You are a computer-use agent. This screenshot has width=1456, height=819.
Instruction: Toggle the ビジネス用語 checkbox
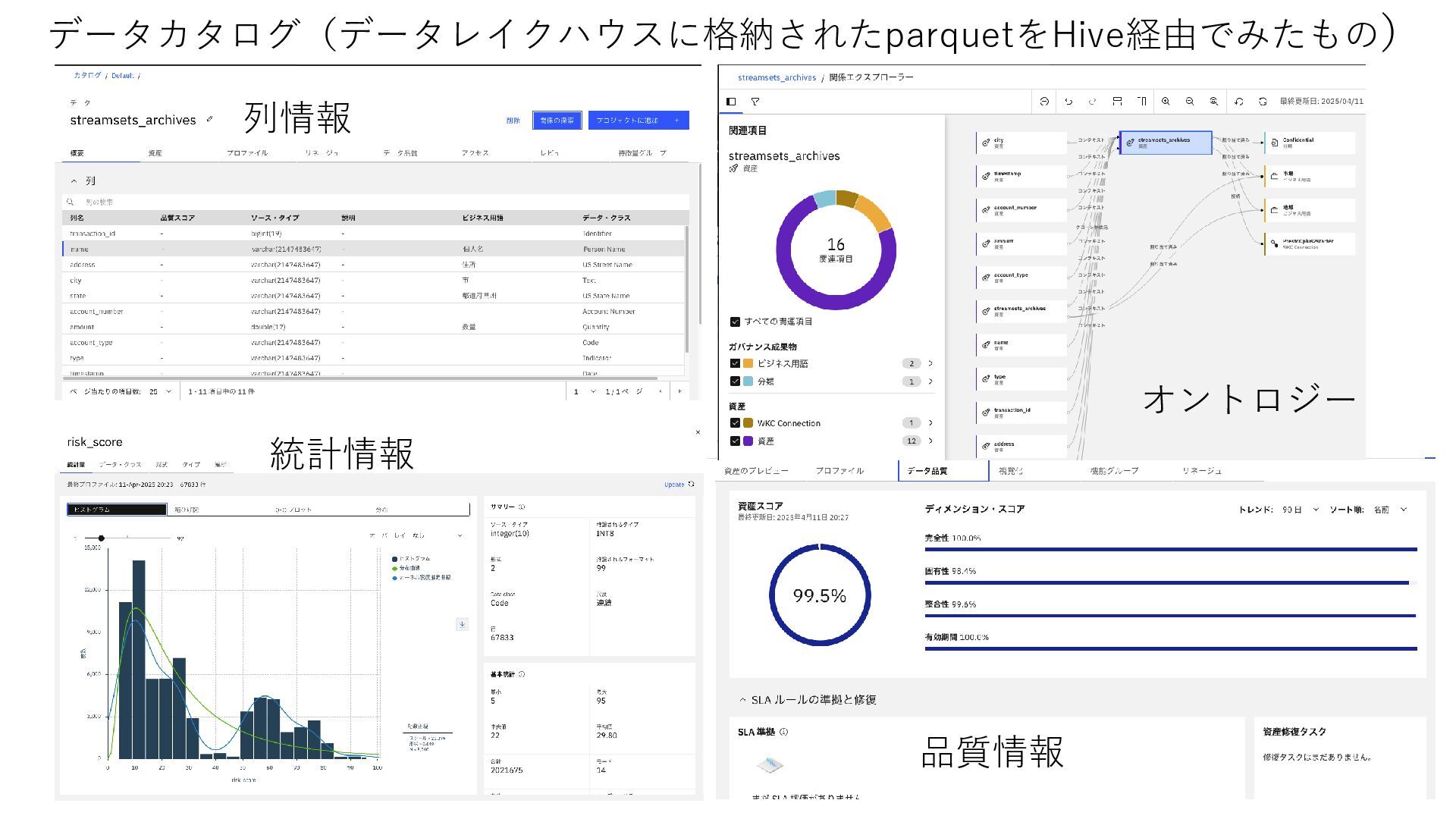735,363
